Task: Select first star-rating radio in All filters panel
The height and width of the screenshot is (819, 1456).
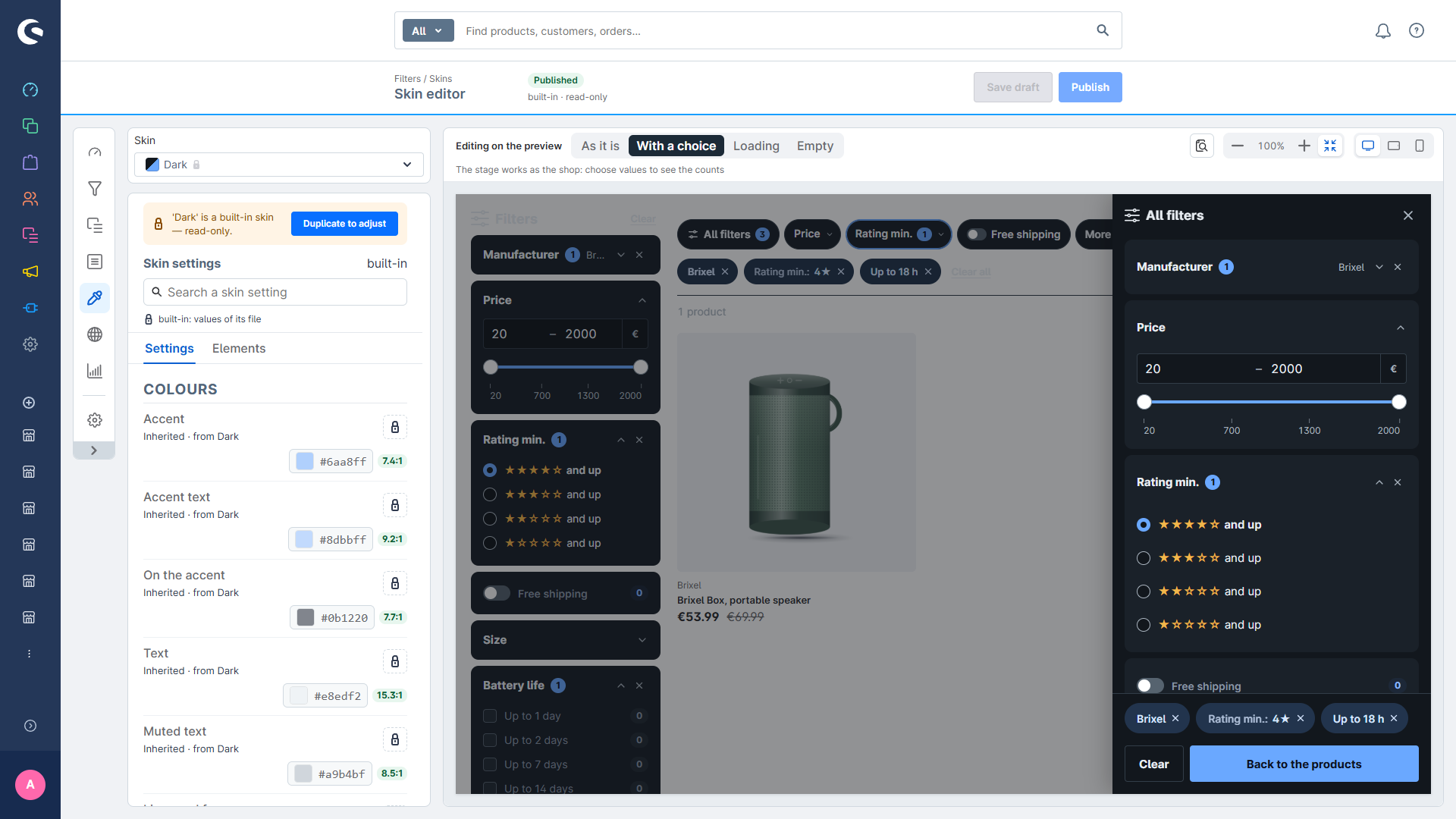Action: coord(1144,525)
